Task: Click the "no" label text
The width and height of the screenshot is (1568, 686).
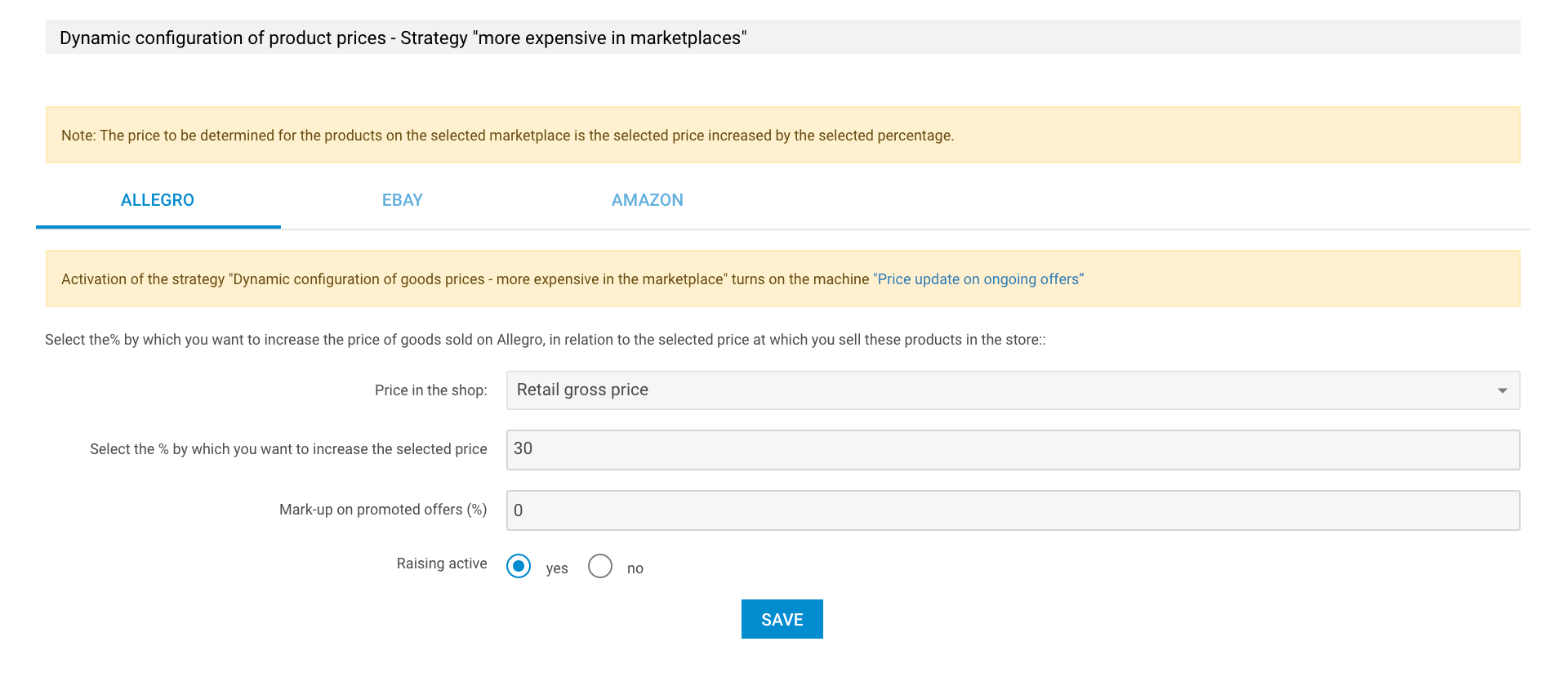Action: pos(635,568)
